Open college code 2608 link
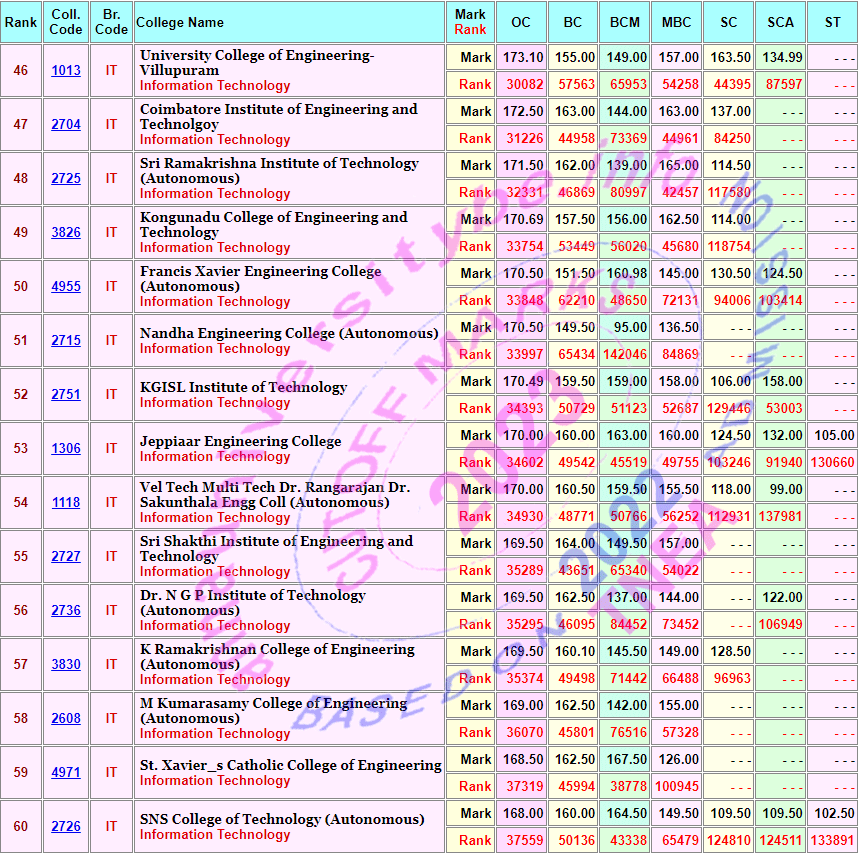The height and width of the screenshot is (853, 858). click(x=66, y=719)
